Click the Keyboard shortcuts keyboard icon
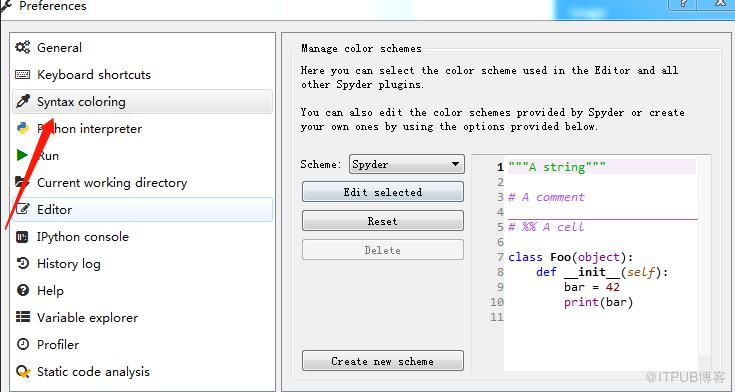Image resolution: width=735 pixels, height=392 pixels. [22, 75]
